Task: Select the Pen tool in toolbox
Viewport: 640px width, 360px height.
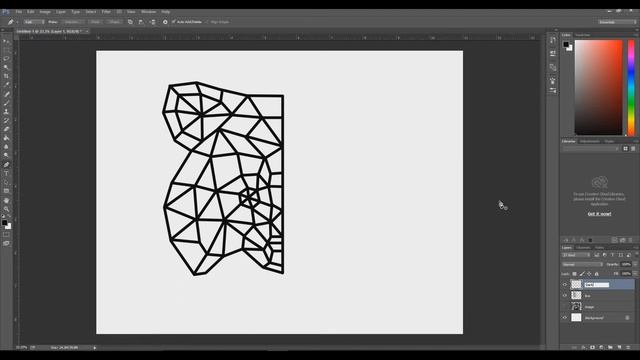Action: [x=6, y=165]
